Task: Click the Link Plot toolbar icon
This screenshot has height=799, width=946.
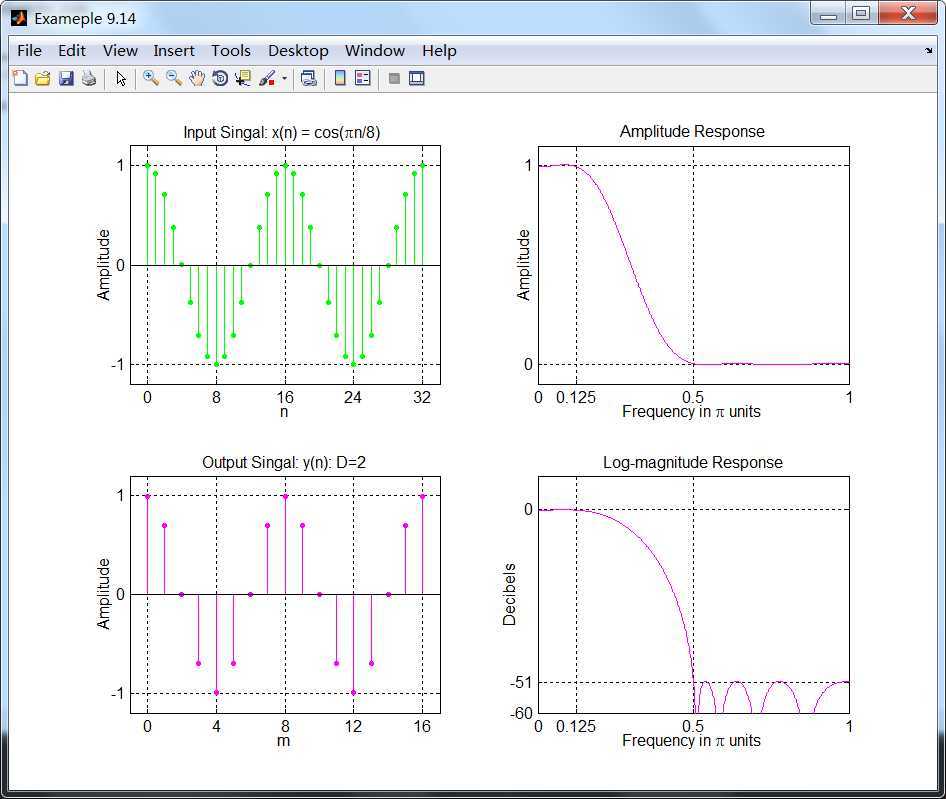Action: pos(309,78)
